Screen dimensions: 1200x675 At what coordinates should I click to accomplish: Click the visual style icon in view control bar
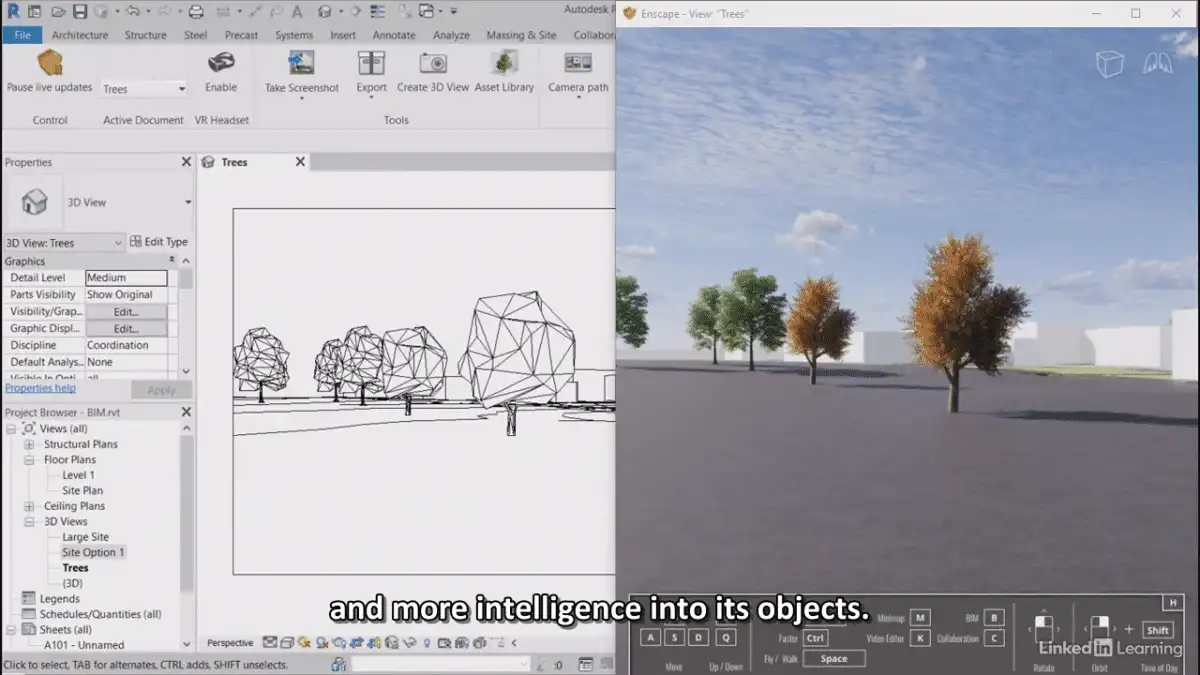click(x=287, y=643)
